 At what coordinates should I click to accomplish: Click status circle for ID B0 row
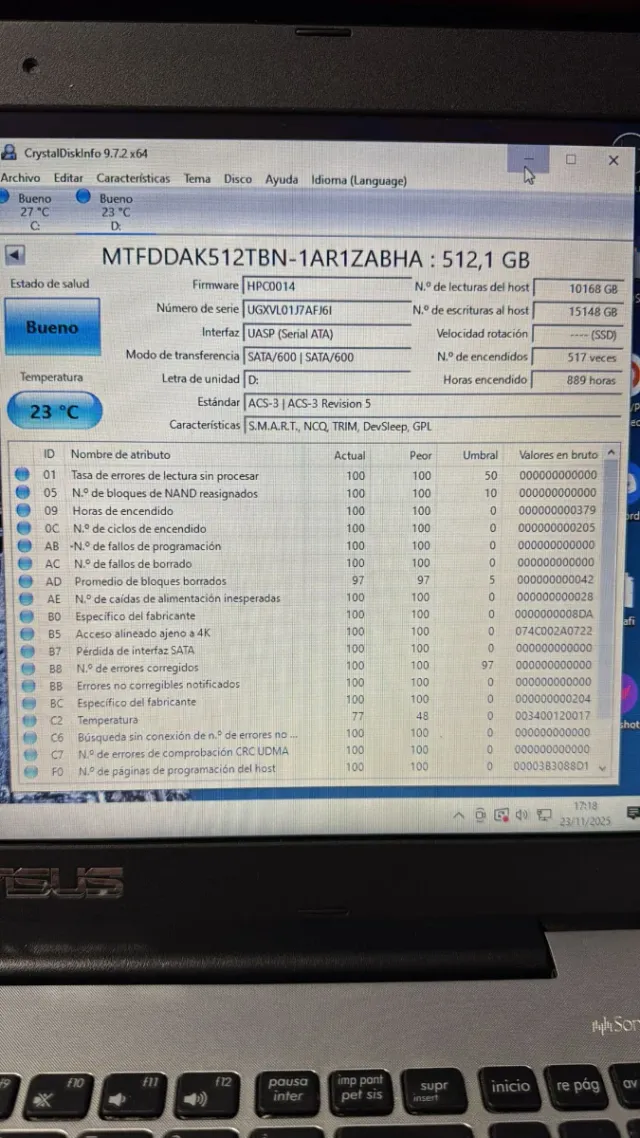pyautogui.click(x=27, y=615)
